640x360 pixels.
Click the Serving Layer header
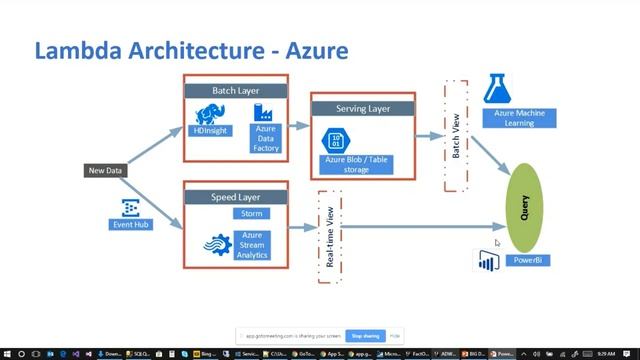coord(363,109)
